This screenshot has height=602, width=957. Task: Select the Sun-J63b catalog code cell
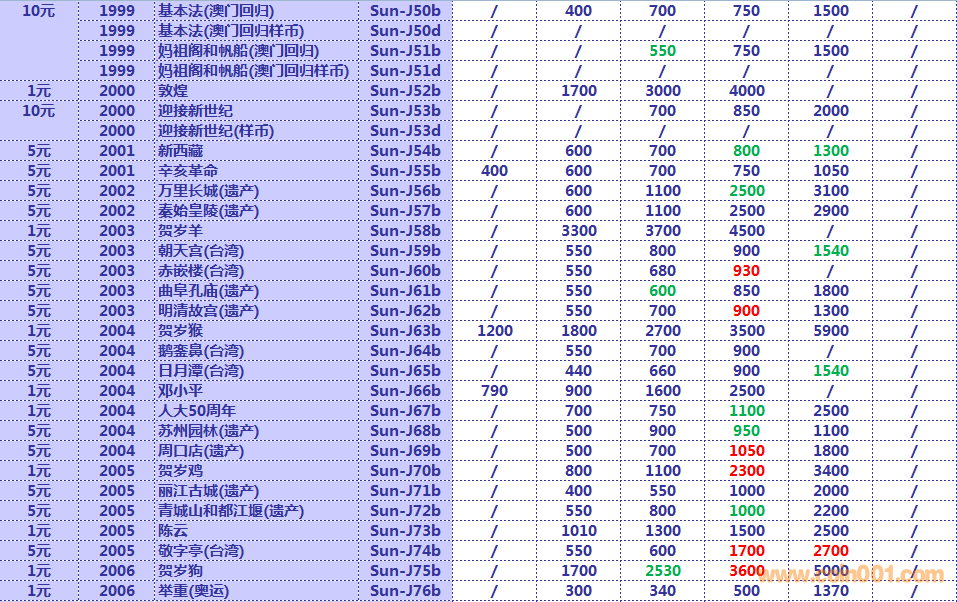(405, 331)
